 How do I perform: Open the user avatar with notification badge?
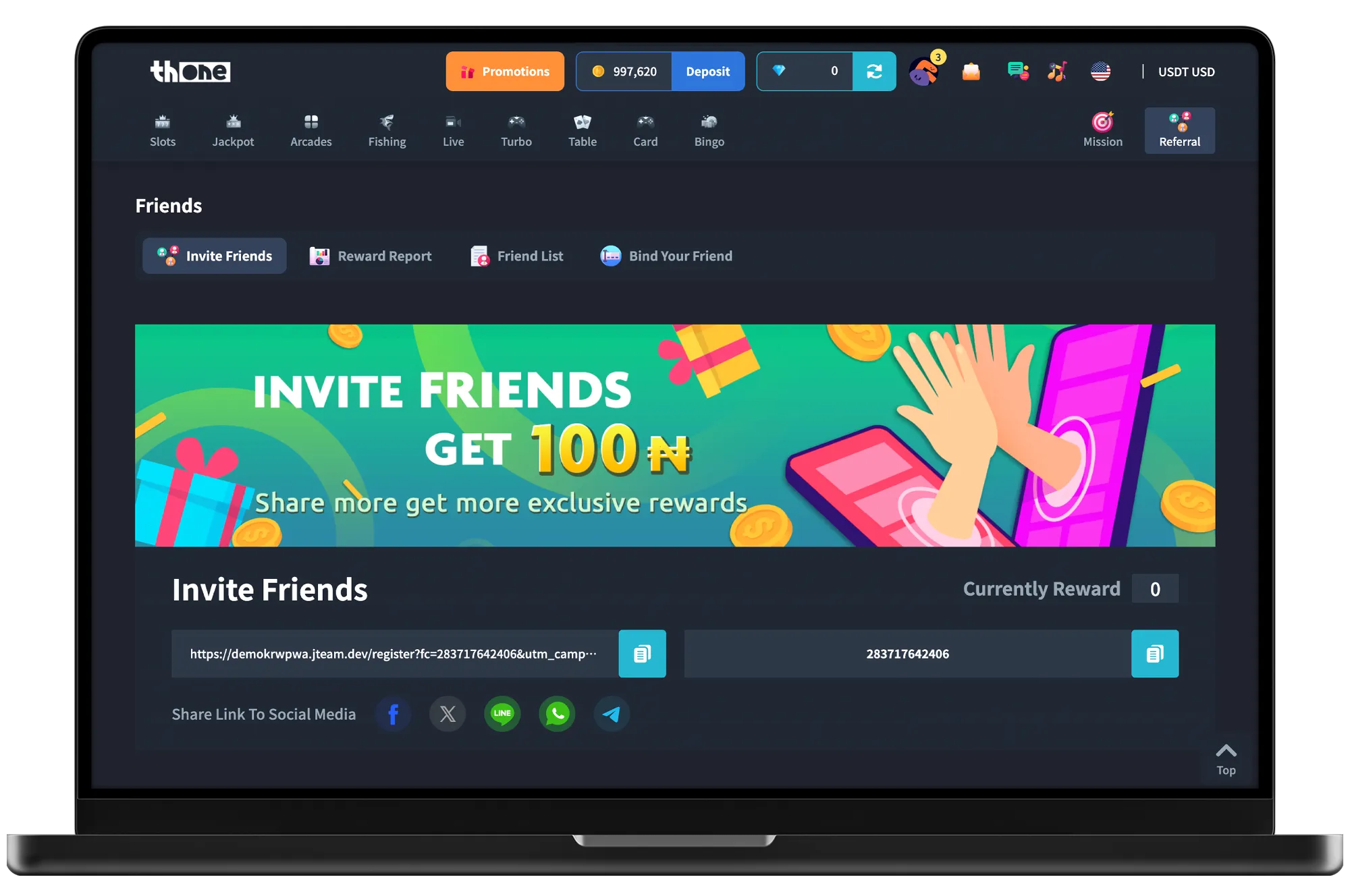[925, 69]
